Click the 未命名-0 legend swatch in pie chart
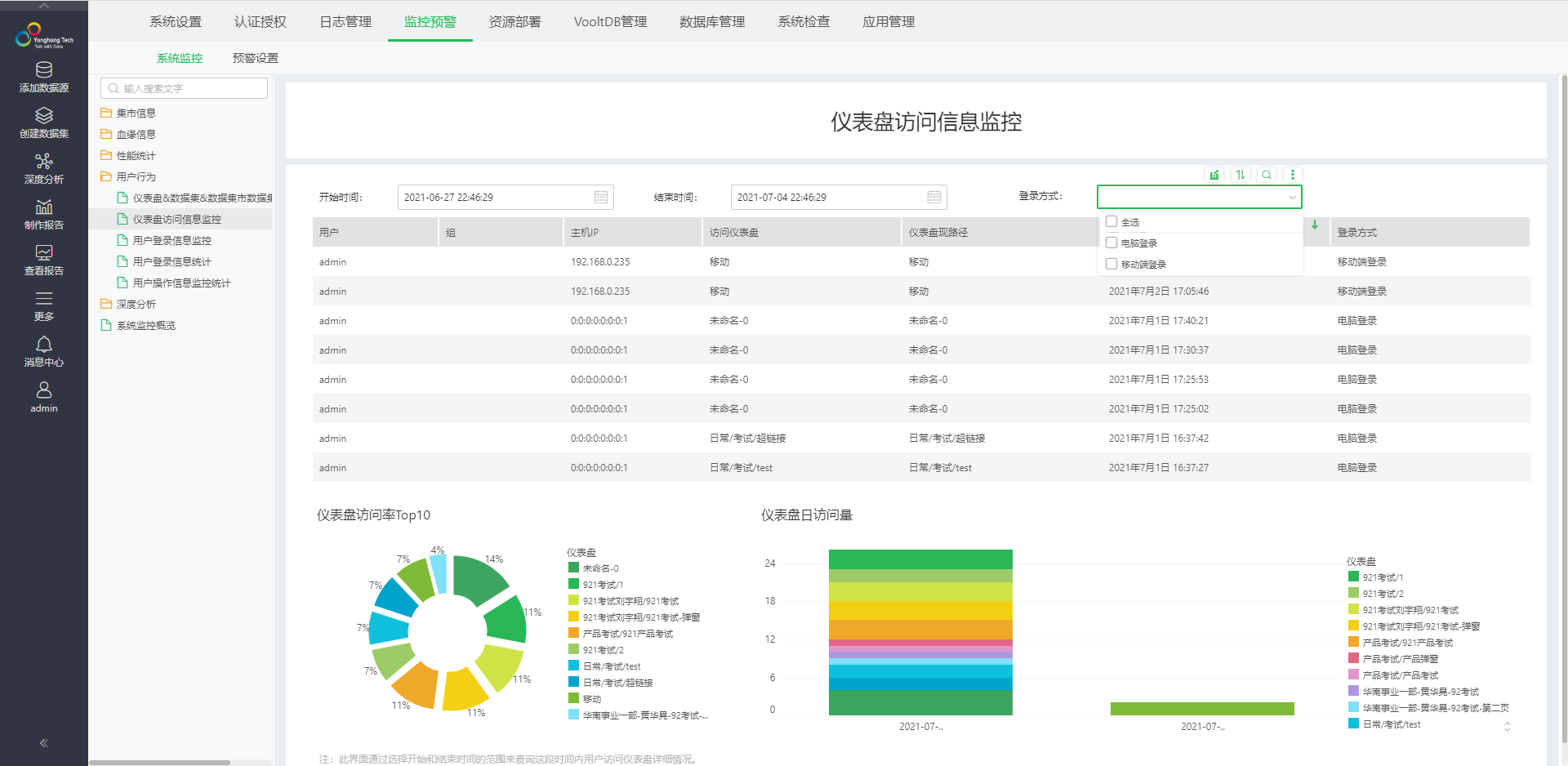Screen dimensions: 1568x766 pos(573,568)
